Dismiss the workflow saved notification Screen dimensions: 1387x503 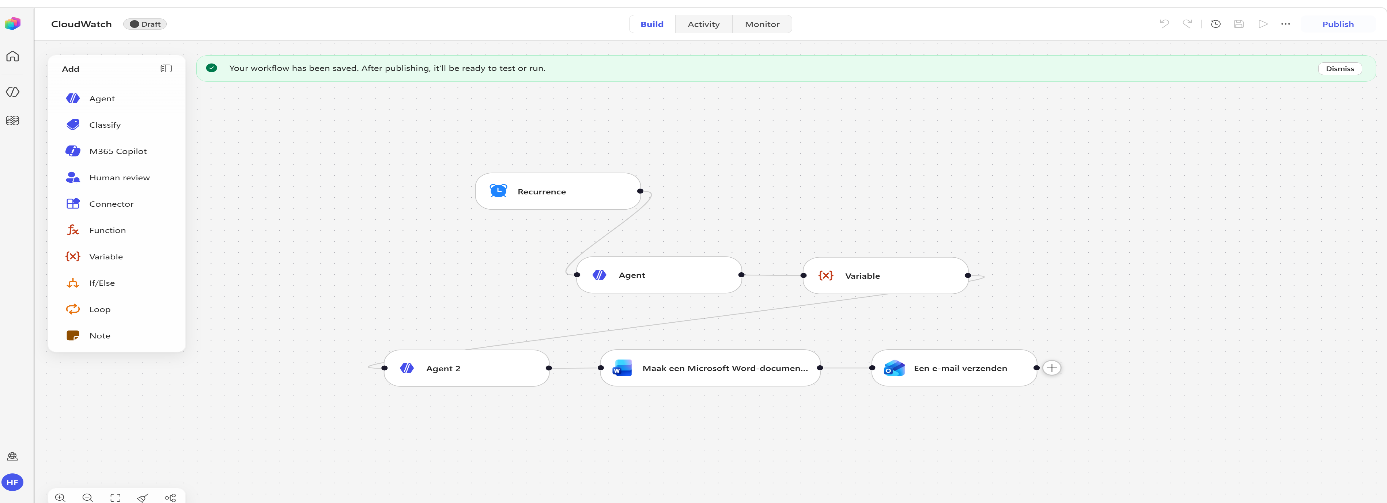click(x=1340, y=68)
